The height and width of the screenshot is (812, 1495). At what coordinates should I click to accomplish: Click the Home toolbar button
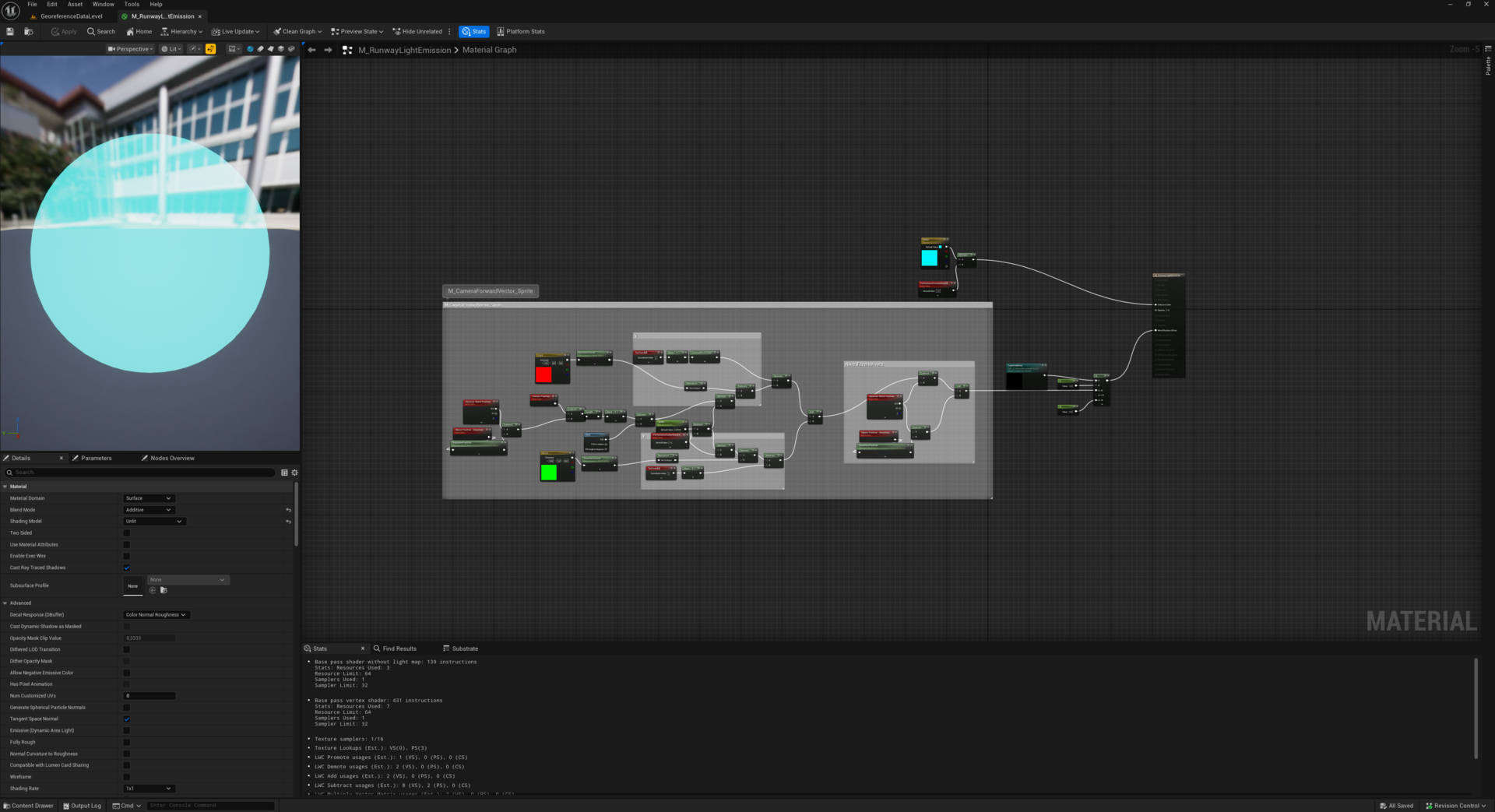pos(139,32)
